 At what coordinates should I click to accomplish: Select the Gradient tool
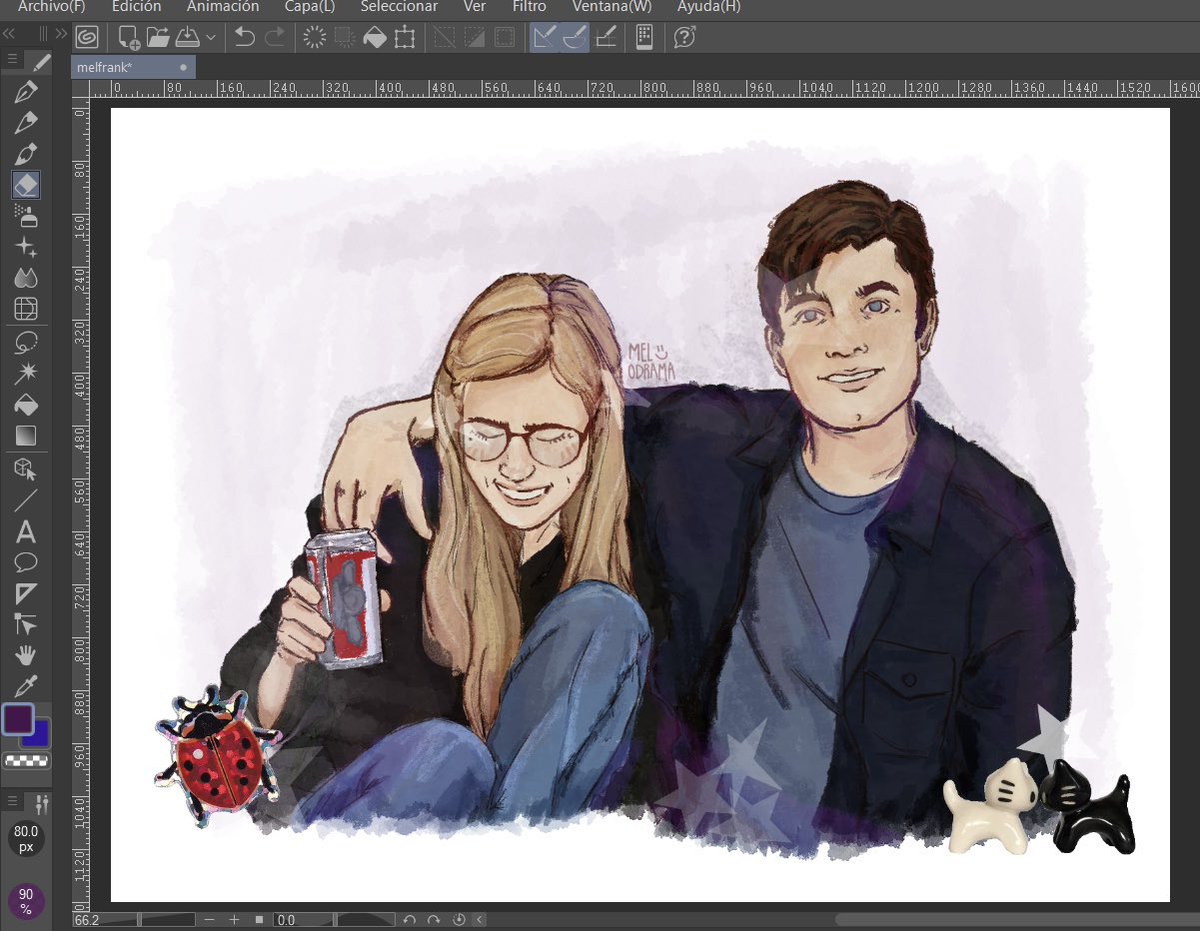pyautogui.click(x=26, y=436)
